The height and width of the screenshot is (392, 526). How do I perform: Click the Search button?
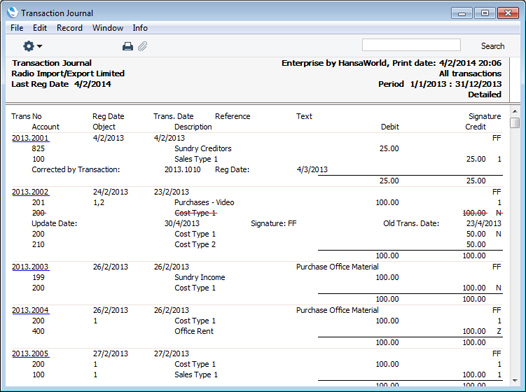pyautogui.click(x=492, y=46)
